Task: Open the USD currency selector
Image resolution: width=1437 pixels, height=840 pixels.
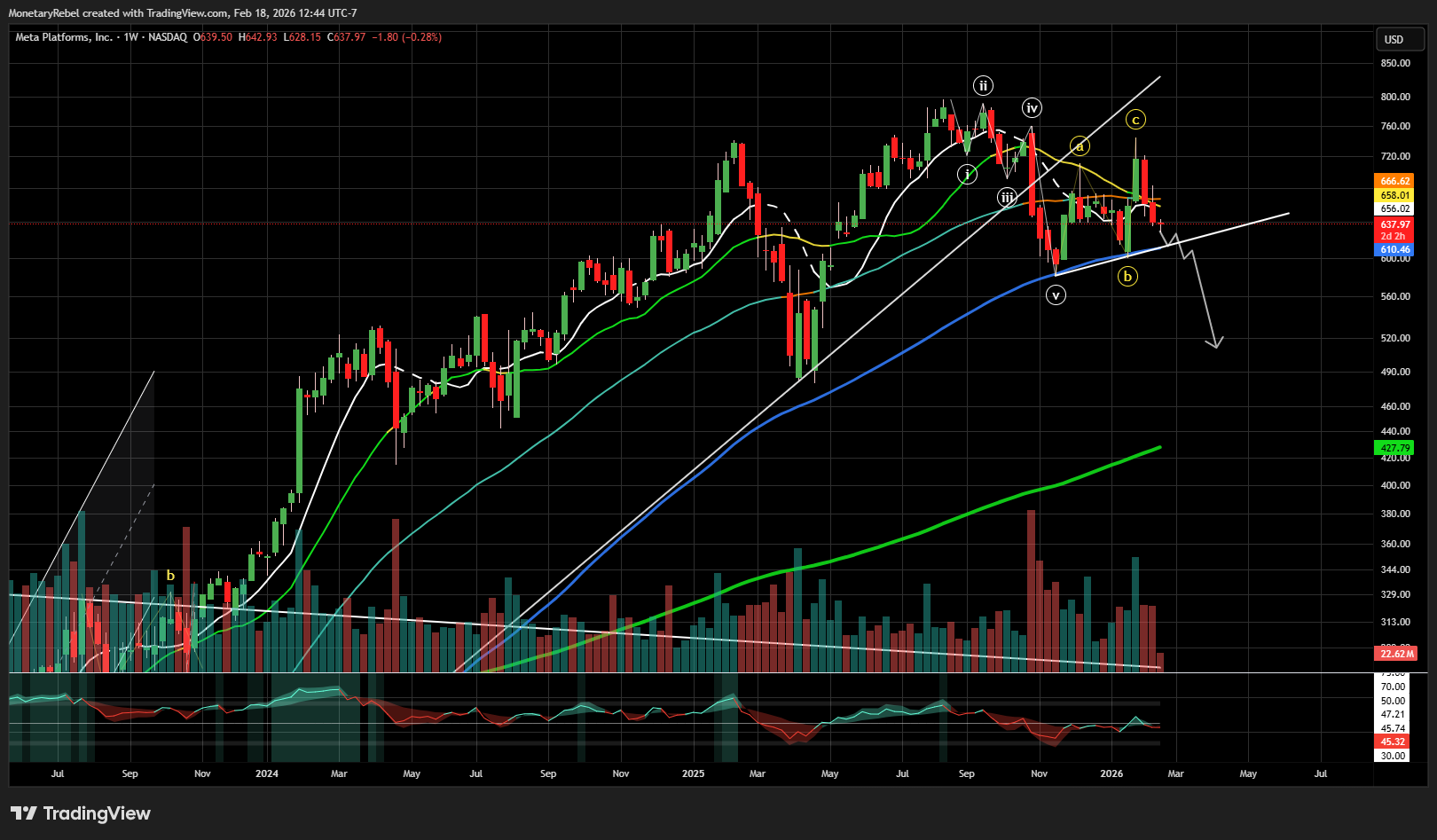Action: tap(1400, 40)
